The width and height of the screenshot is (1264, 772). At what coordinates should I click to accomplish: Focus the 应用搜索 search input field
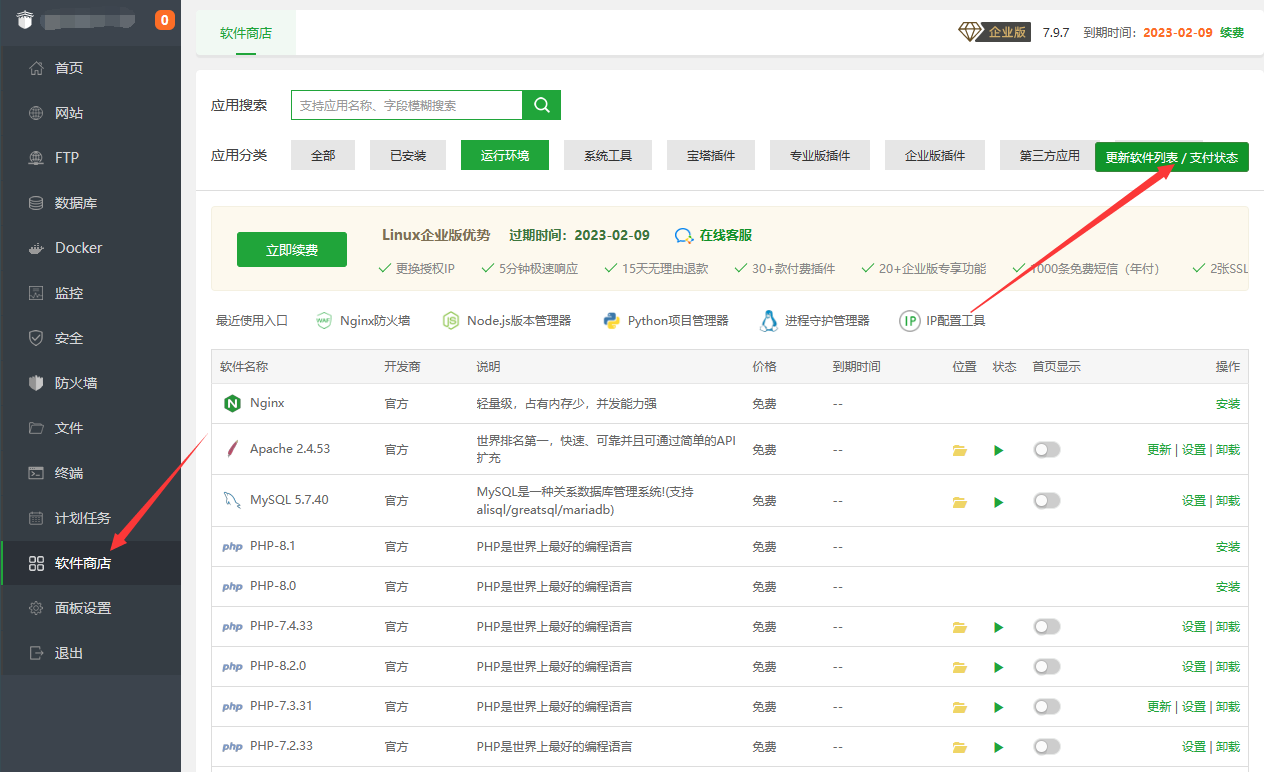click(x=407, y=105)
